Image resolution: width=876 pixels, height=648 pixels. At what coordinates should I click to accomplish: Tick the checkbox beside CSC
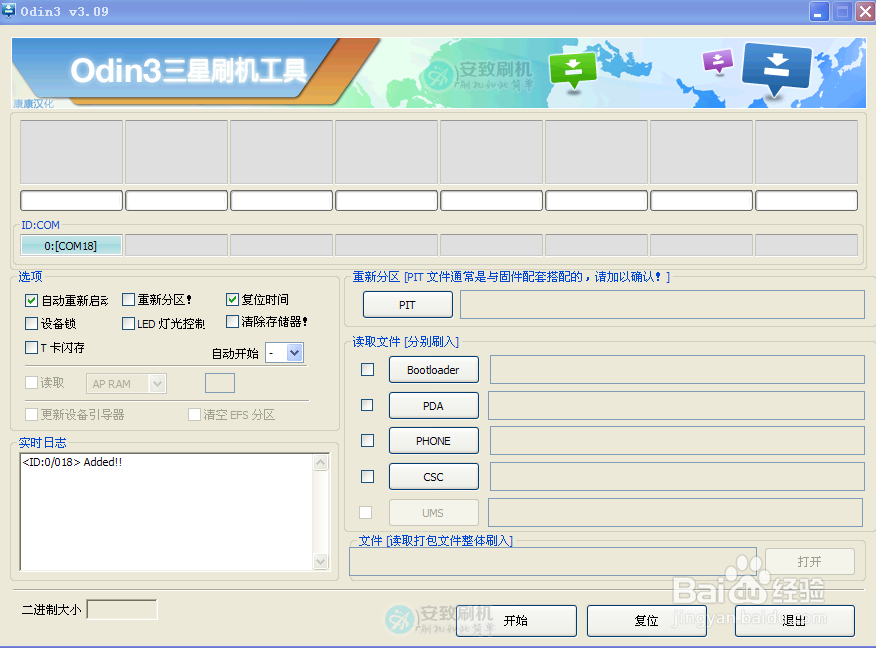click(368, 477)
